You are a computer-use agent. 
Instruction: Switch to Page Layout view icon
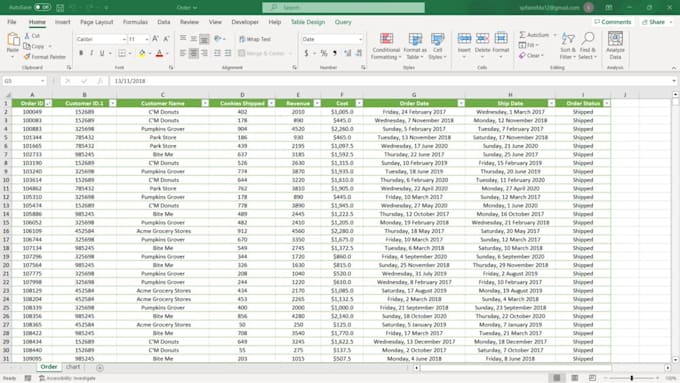coord(575,378)
